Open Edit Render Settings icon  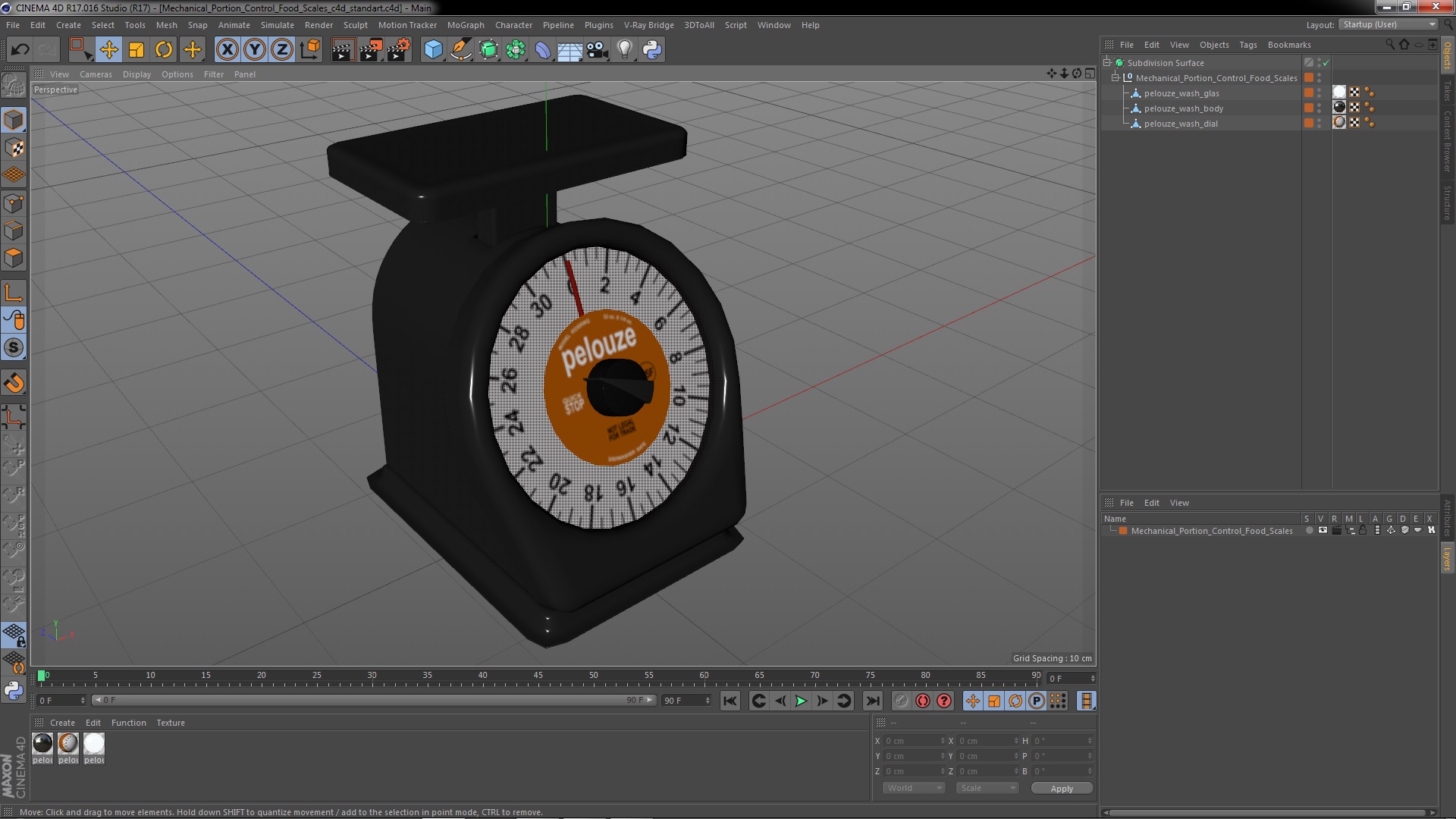399,50
